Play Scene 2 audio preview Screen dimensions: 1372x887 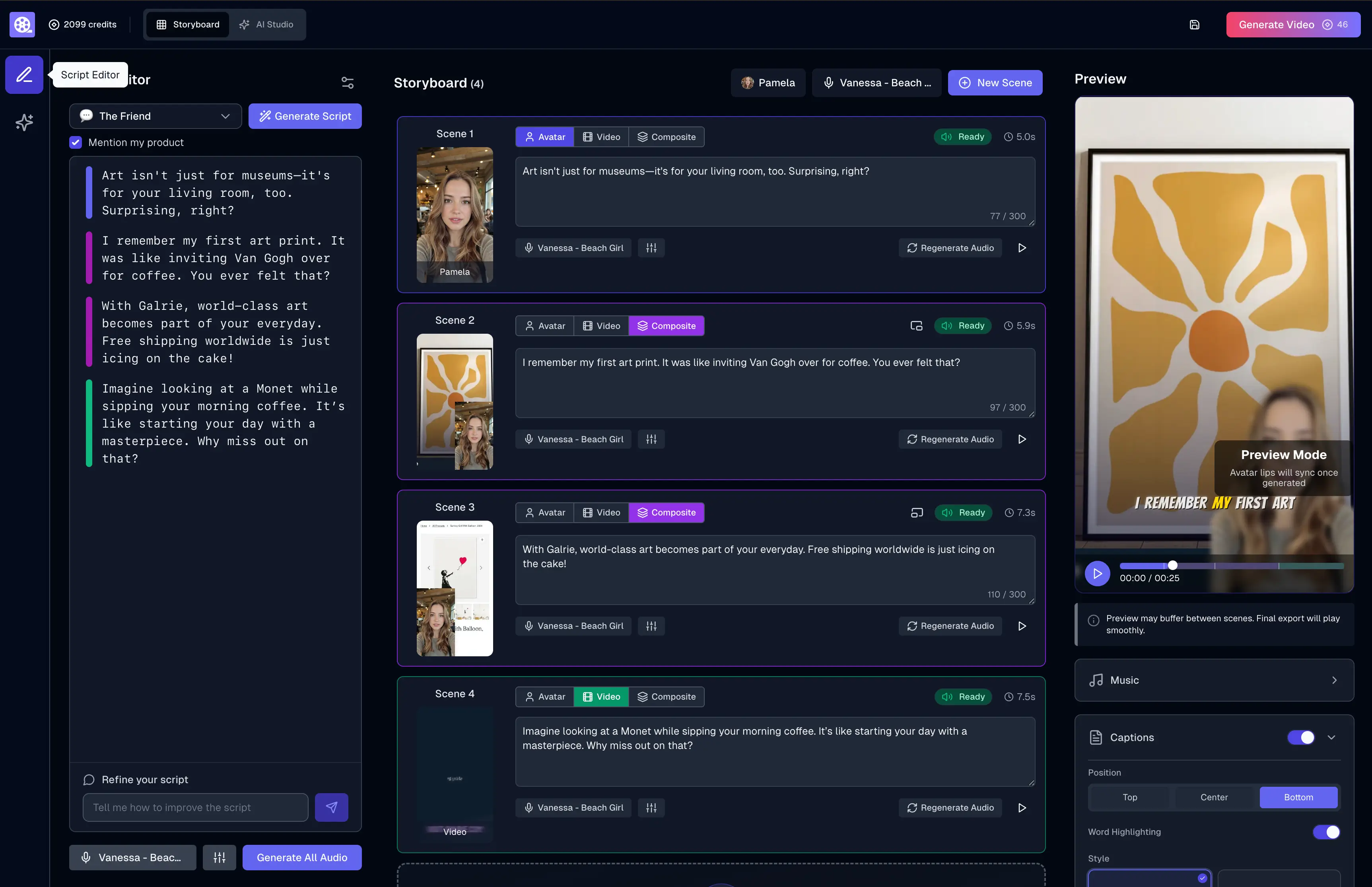pyautogui.click(x=1022, y=439)
